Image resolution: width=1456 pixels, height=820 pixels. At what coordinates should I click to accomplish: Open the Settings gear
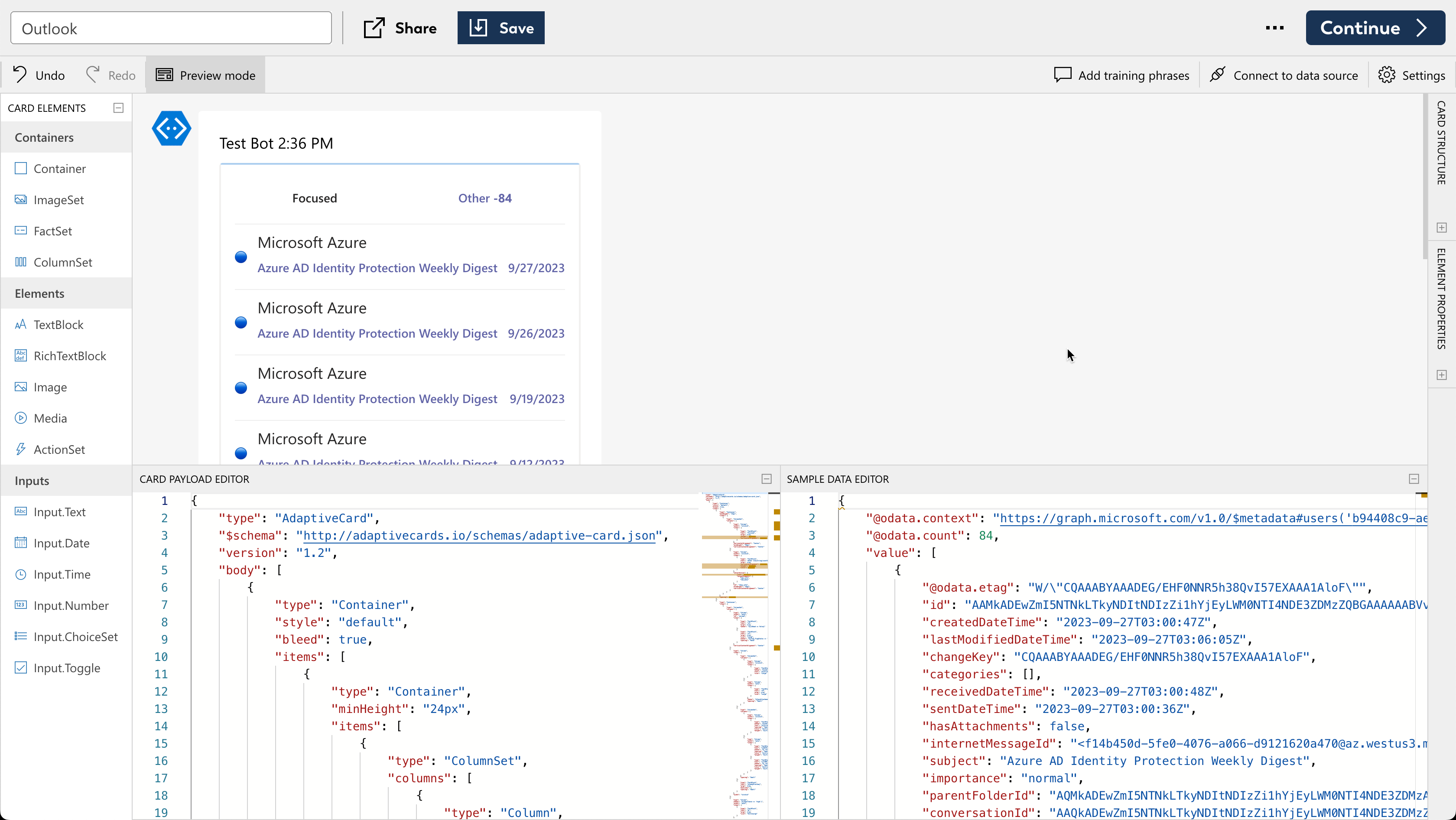[x=1411, y=75]
